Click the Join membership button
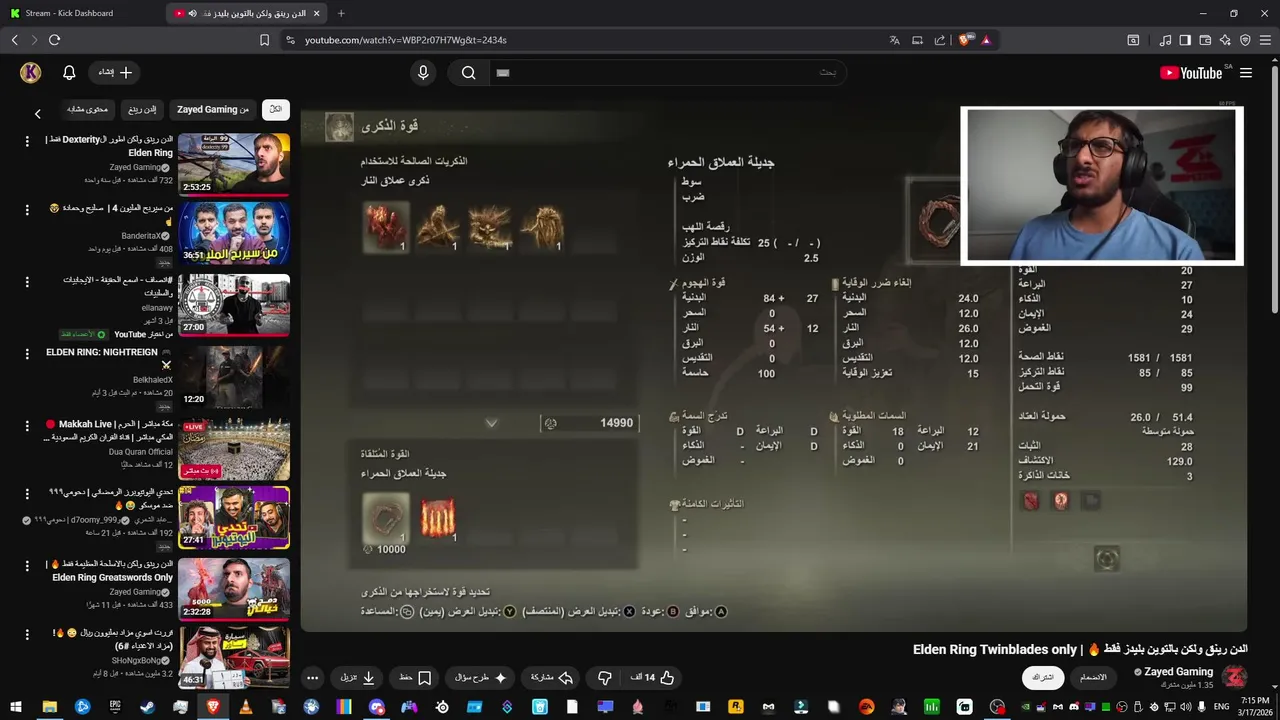This screenshot has width=1280, height=720. (1093, 677)
